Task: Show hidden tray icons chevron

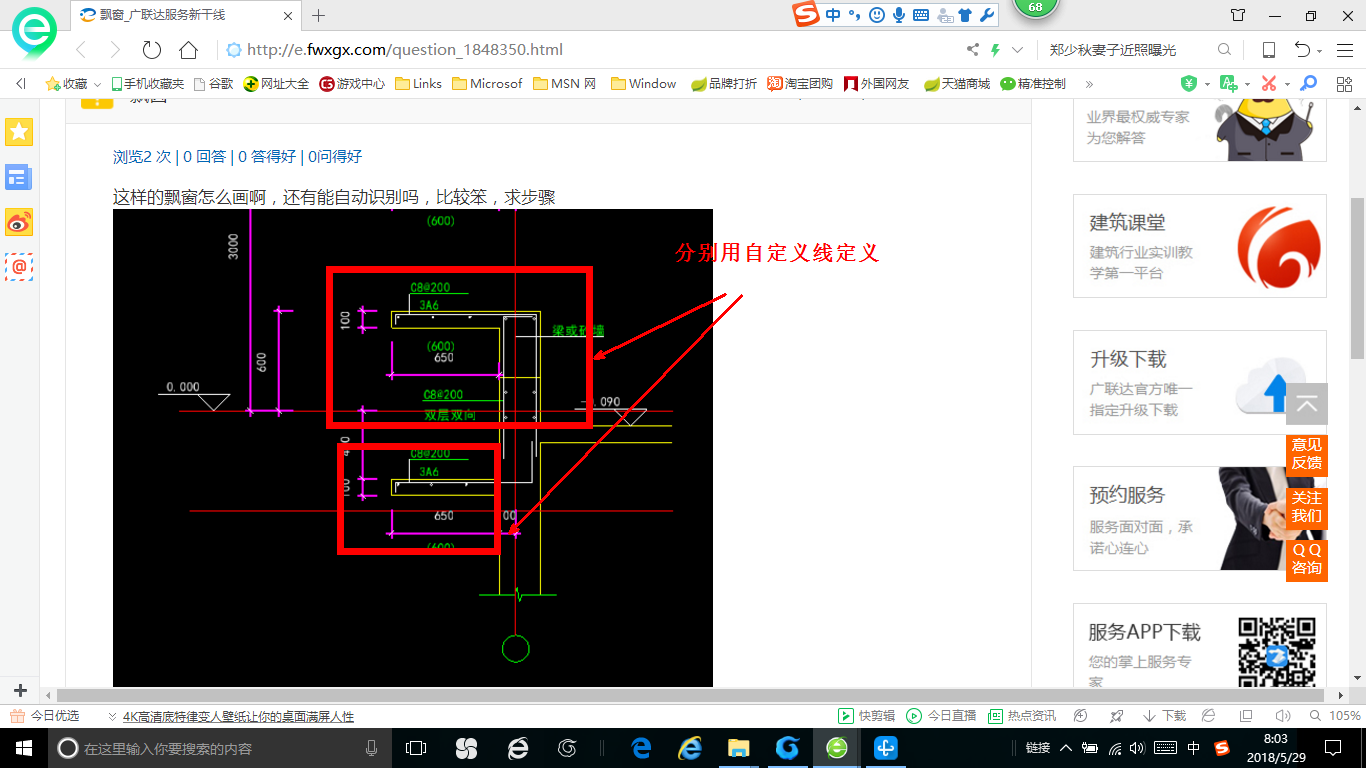Action: (x=1065, y=748)
